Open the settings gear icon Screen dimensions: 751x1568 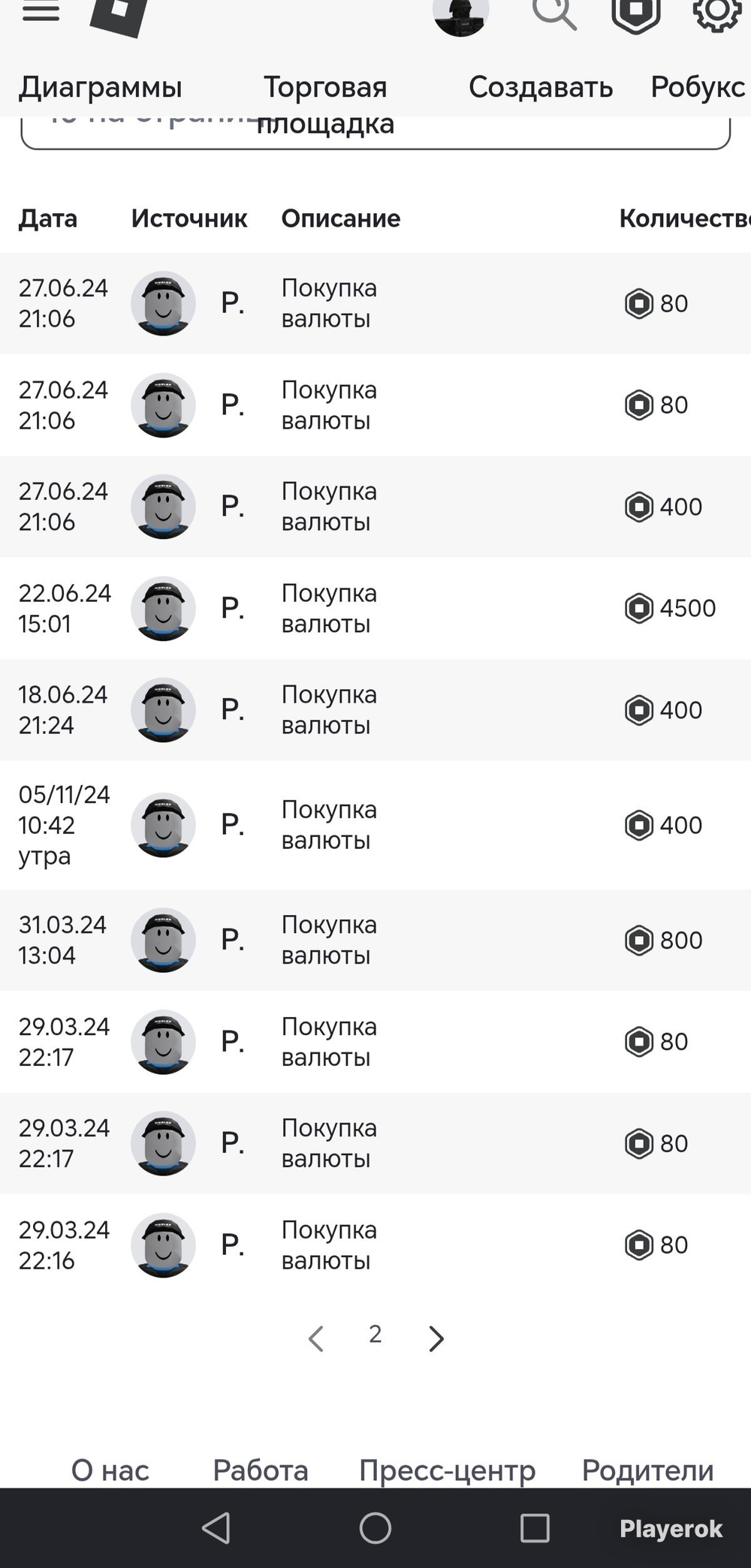(x=716, y=14)
